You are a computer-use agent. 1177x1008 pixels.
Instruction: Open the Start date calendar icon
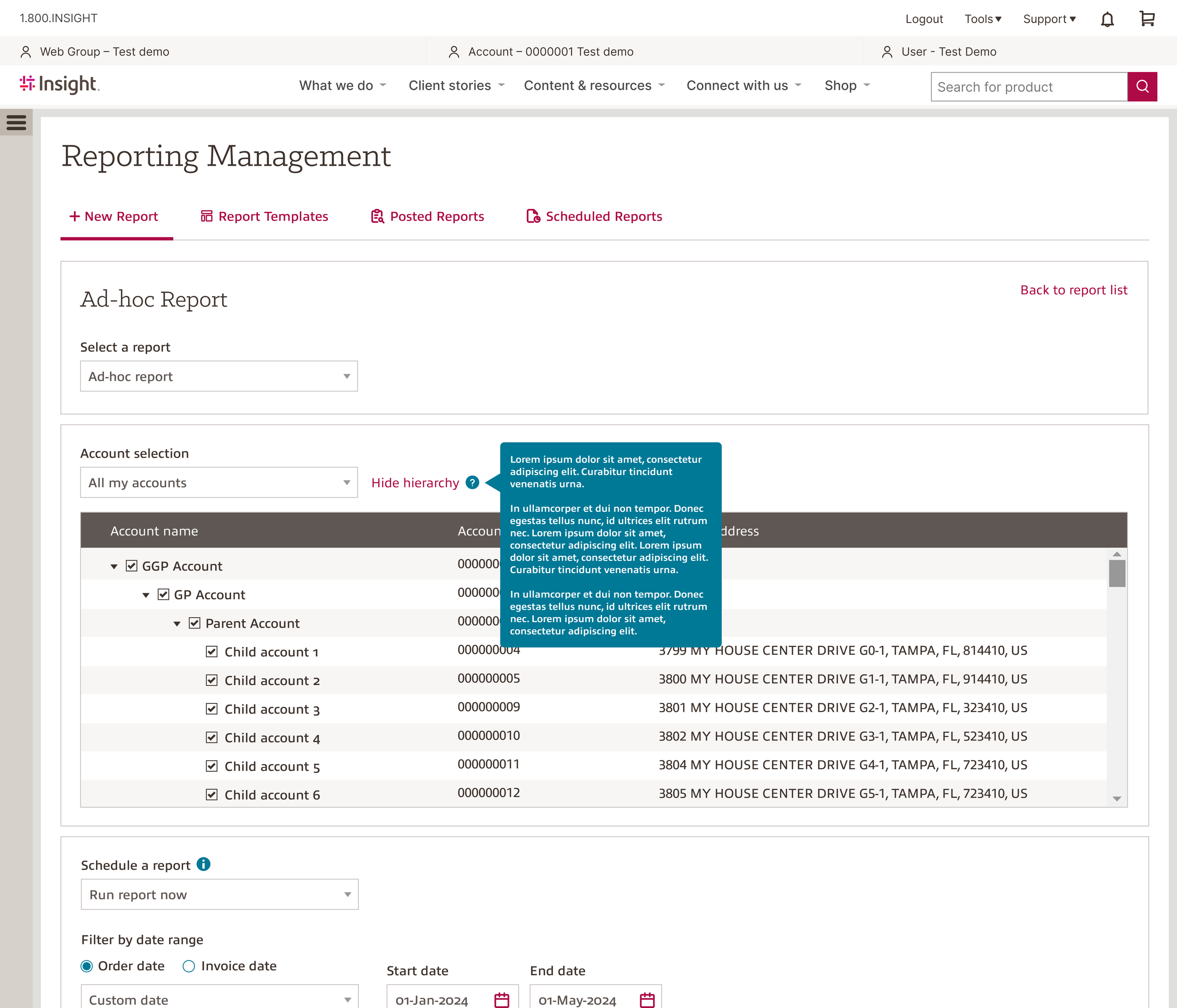click(x=501, y=1000)
